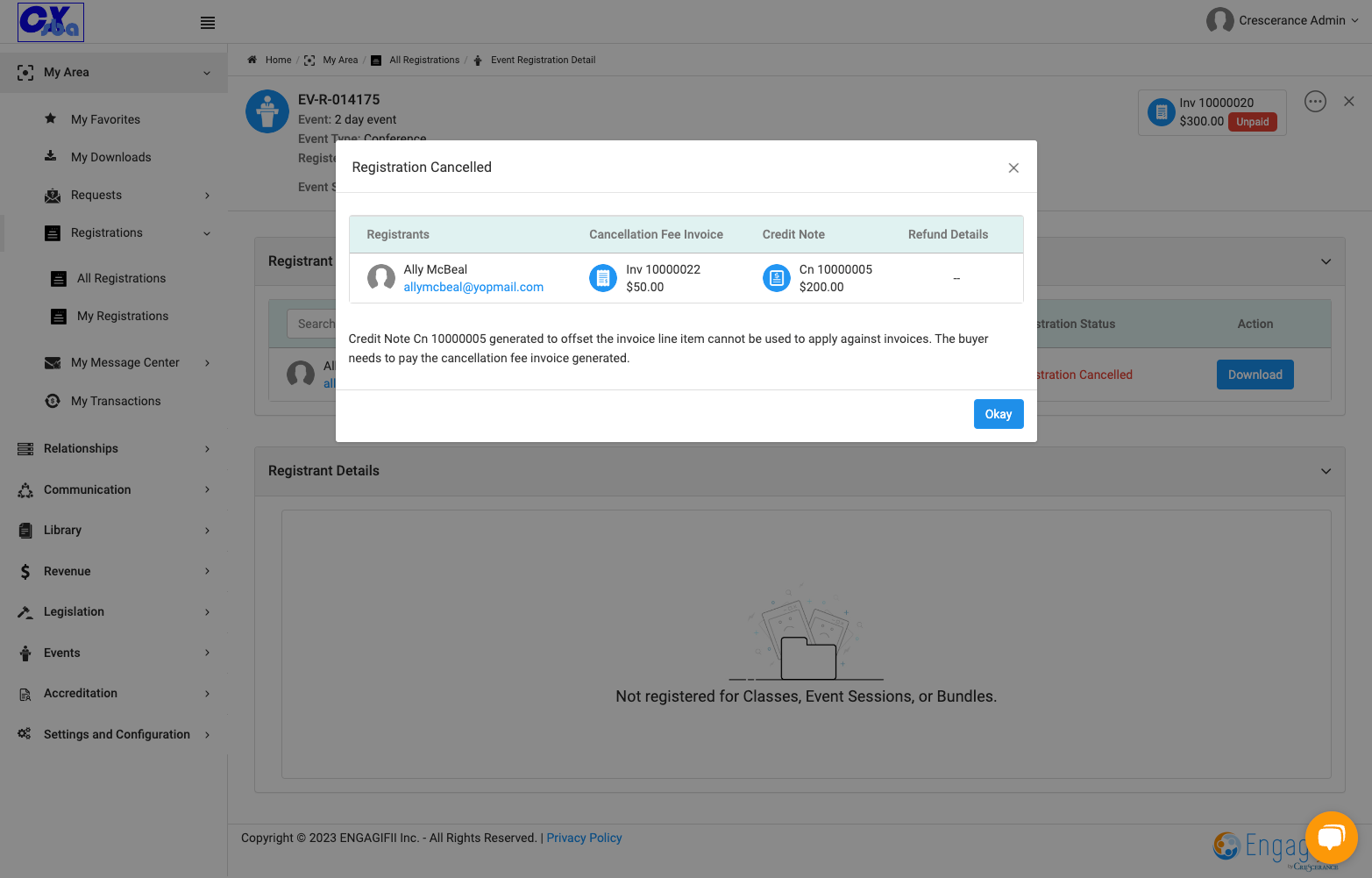Image resolution: width=1372 pixels, height=878 pixels.
Task: Click the Revenue dollar icon
Action: (25, 572)
